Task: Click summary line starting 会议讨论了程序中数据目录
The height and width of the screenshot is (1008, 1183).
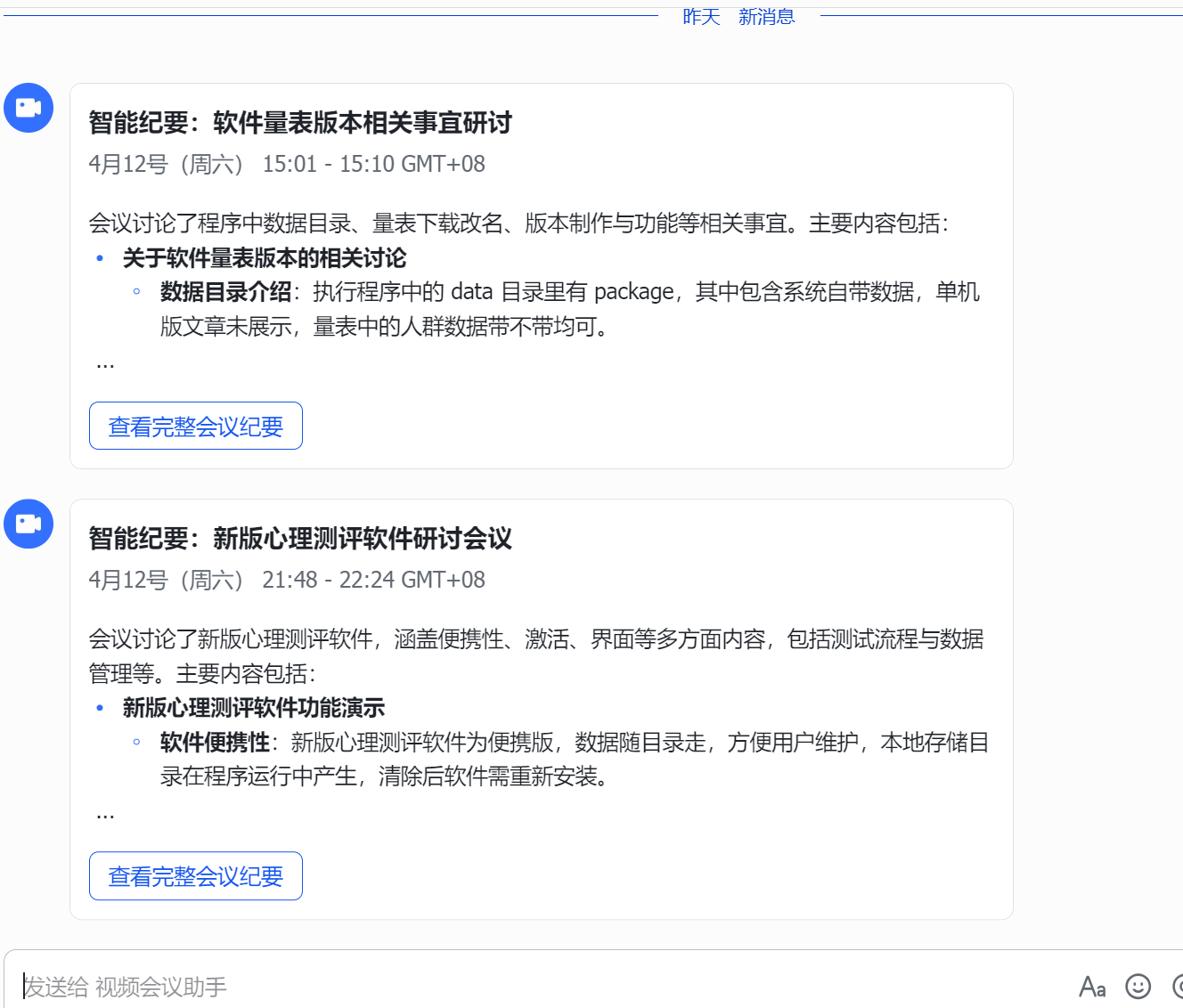Action: point(518,224)
